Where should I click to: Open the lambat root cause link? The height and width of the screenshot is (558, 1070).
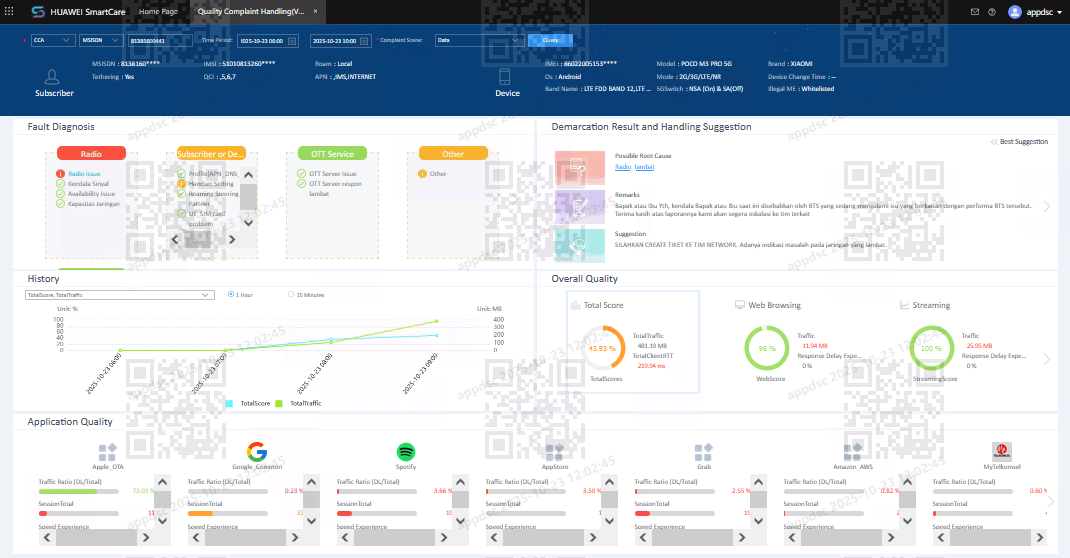[644, 167]
